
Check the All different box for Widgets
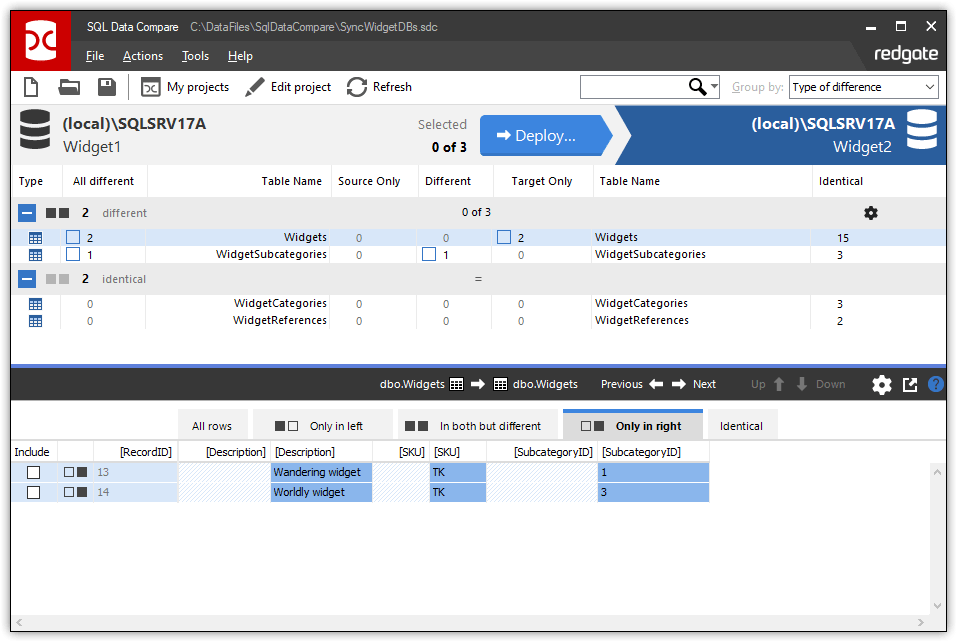coord(73,237)
